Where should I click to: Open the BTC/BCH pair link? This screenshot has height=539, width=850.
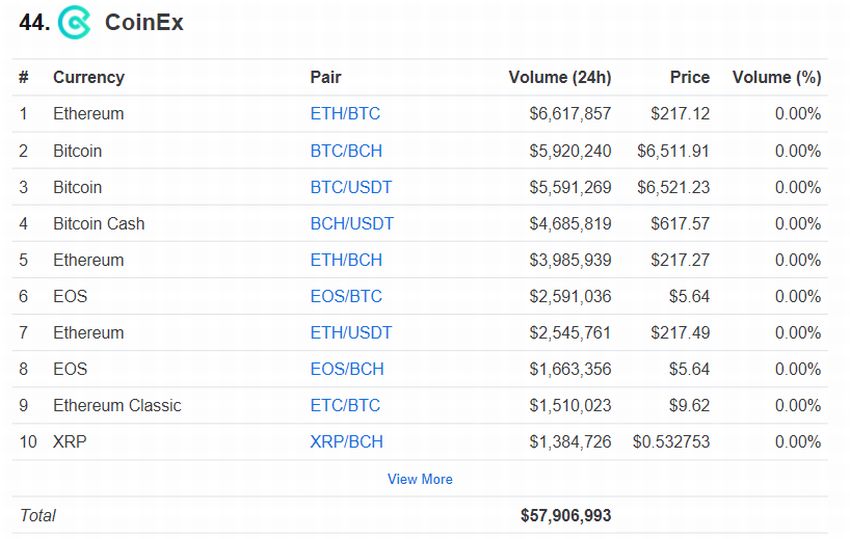(346, 151)
